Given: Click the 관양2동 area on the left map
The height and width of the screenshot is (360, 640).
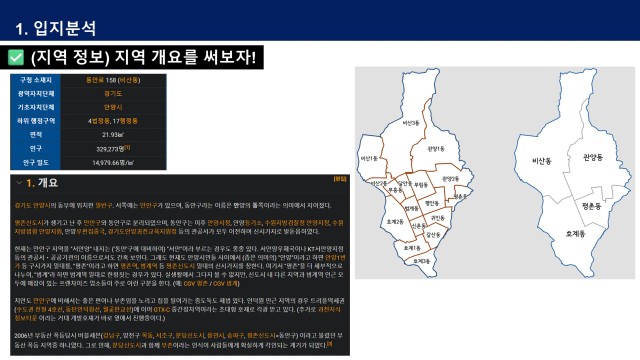Looking at the screenshot, I should (x=451, y=179).
